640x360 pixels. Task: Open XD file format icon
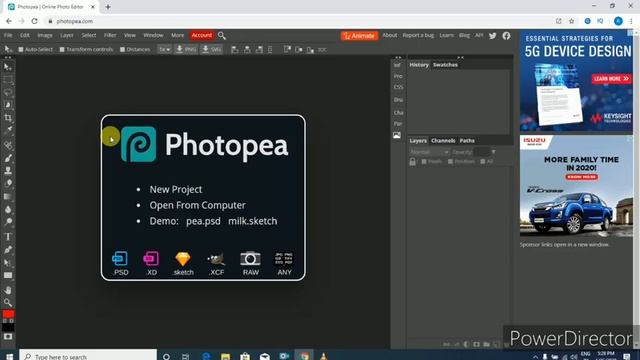151,263
